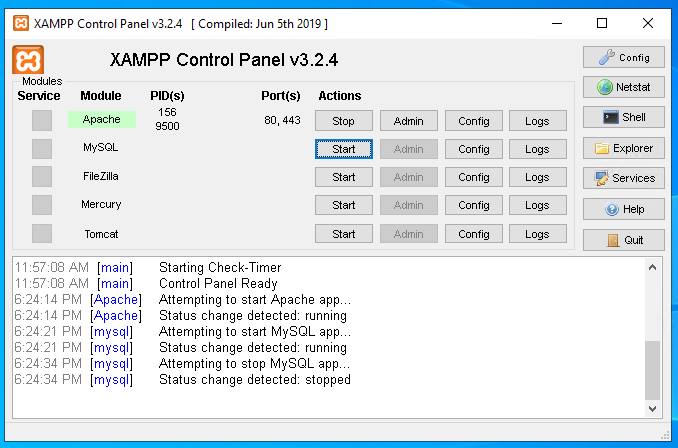
Task: Open the Apache Admin page
Action: click(x=409, y=121)
